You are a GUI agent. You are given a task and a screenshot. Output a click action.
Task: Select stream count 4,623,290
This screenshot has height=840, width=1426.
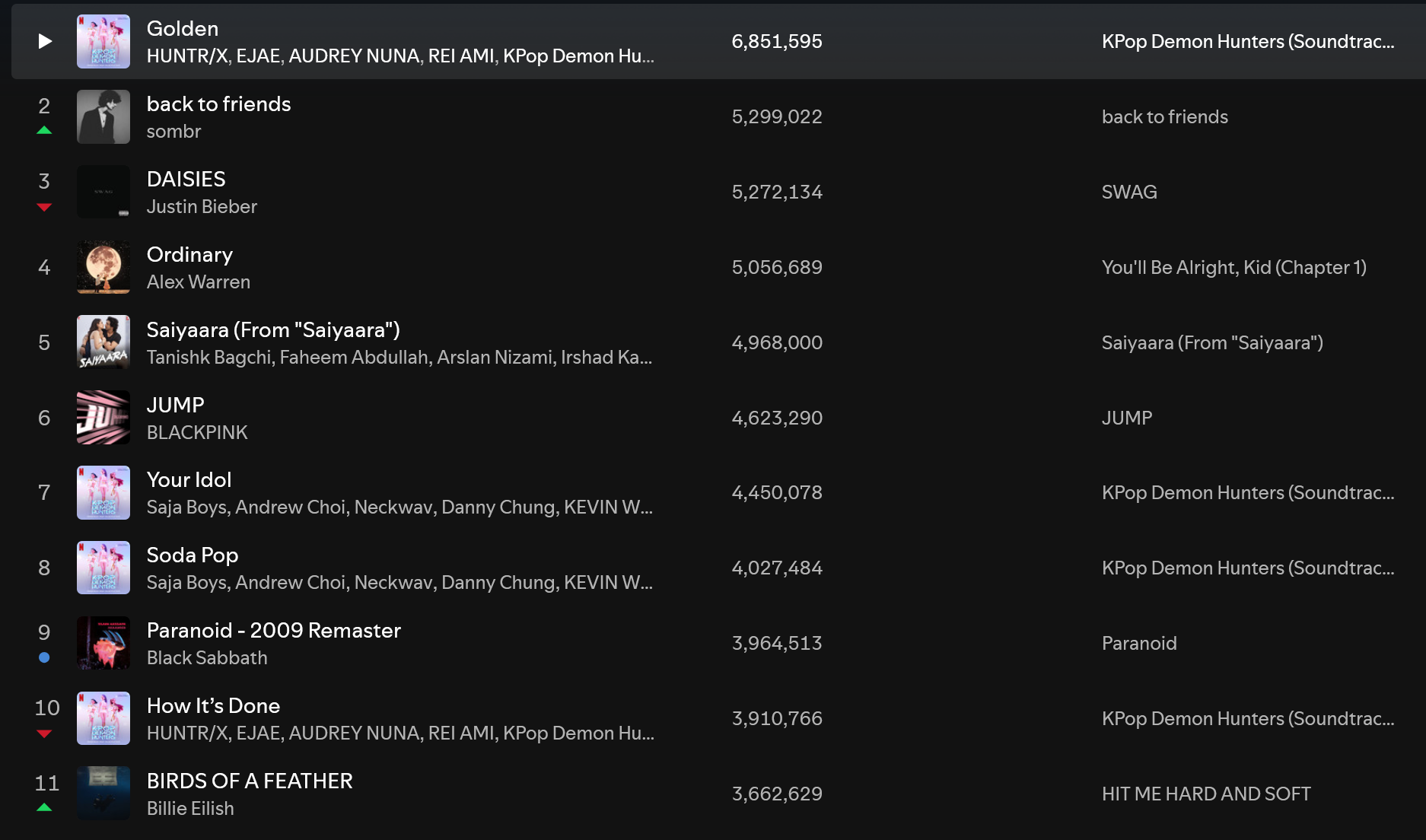click(777, 418)
